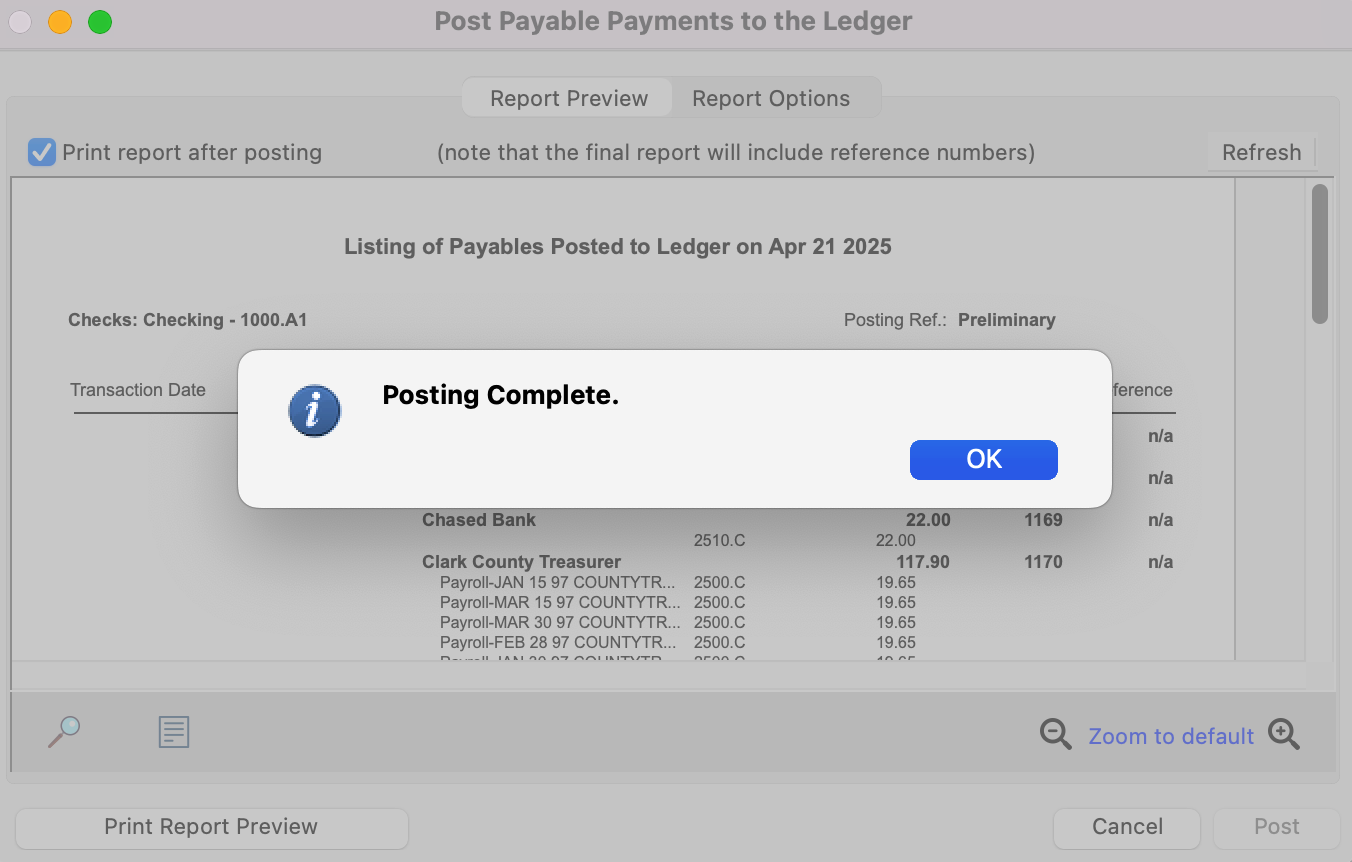
Task: Zoom in with the plus magnifier icon
Action: [1284, 735]
